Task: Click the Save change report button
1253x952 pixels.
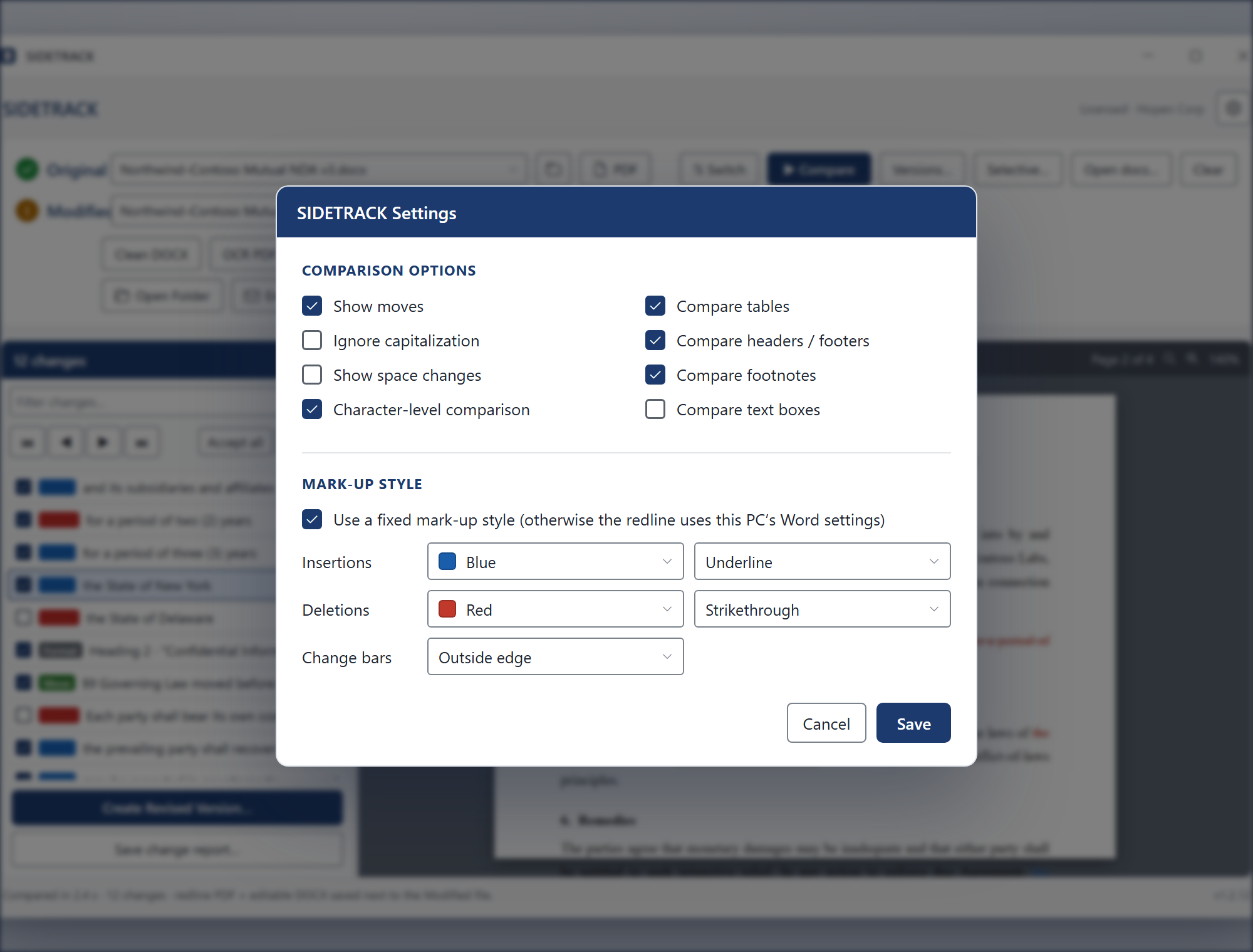Action: point(177,849)
